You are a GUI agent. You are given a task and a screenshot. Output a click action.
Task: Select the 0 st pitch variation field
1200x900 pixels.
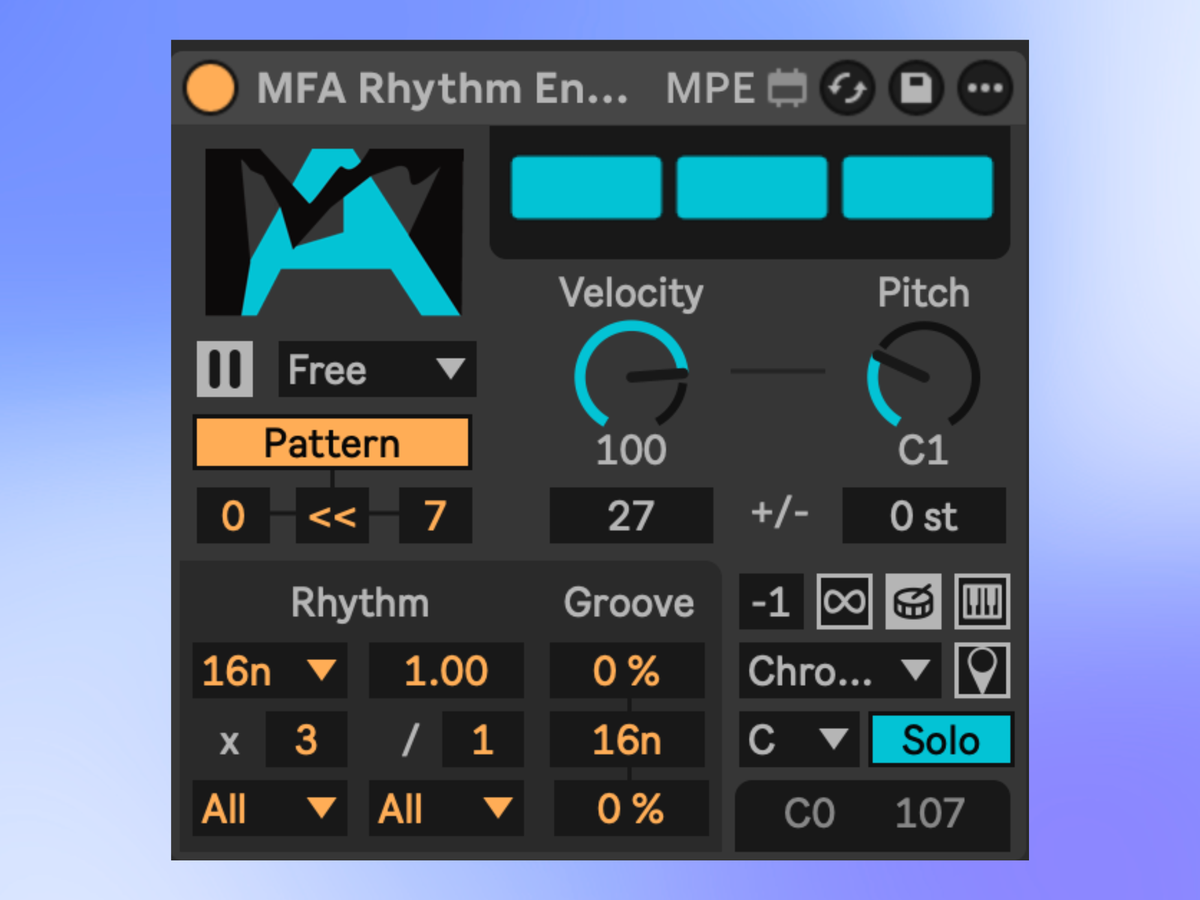click(x=924, y=516)
